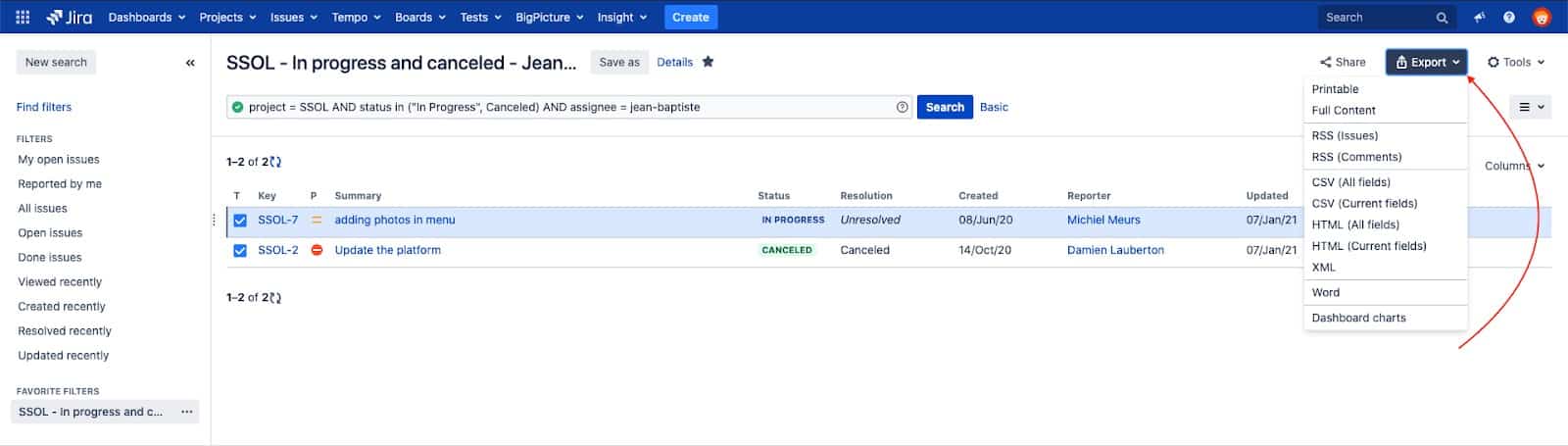This screenshot has height=446, width=1568.
Task: Collapse the sidebar with double chevron icon
Action: tap(190, 63)
